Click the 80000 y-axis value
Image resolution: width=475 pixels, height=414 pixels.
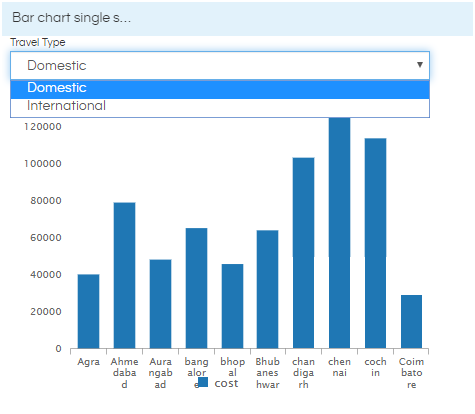pos(46,201)
